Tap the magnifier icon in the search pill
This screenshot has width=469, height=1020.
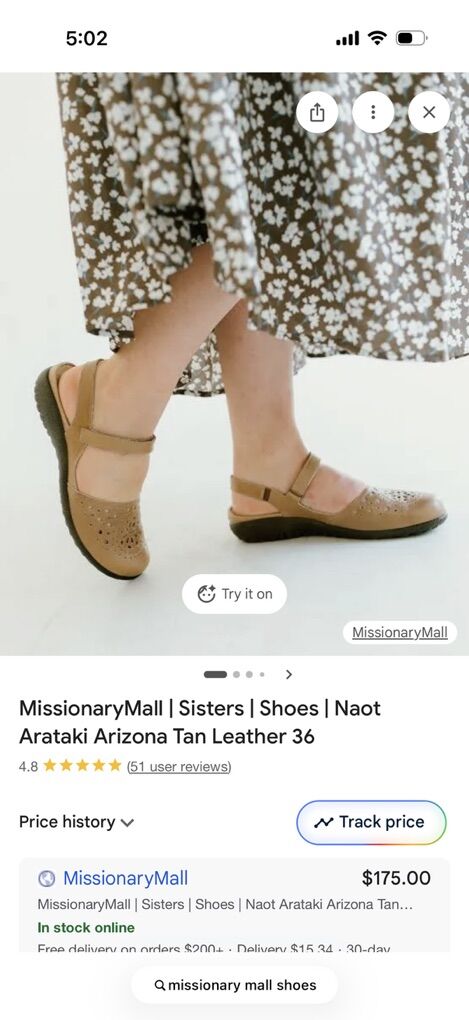coord(160,986)
